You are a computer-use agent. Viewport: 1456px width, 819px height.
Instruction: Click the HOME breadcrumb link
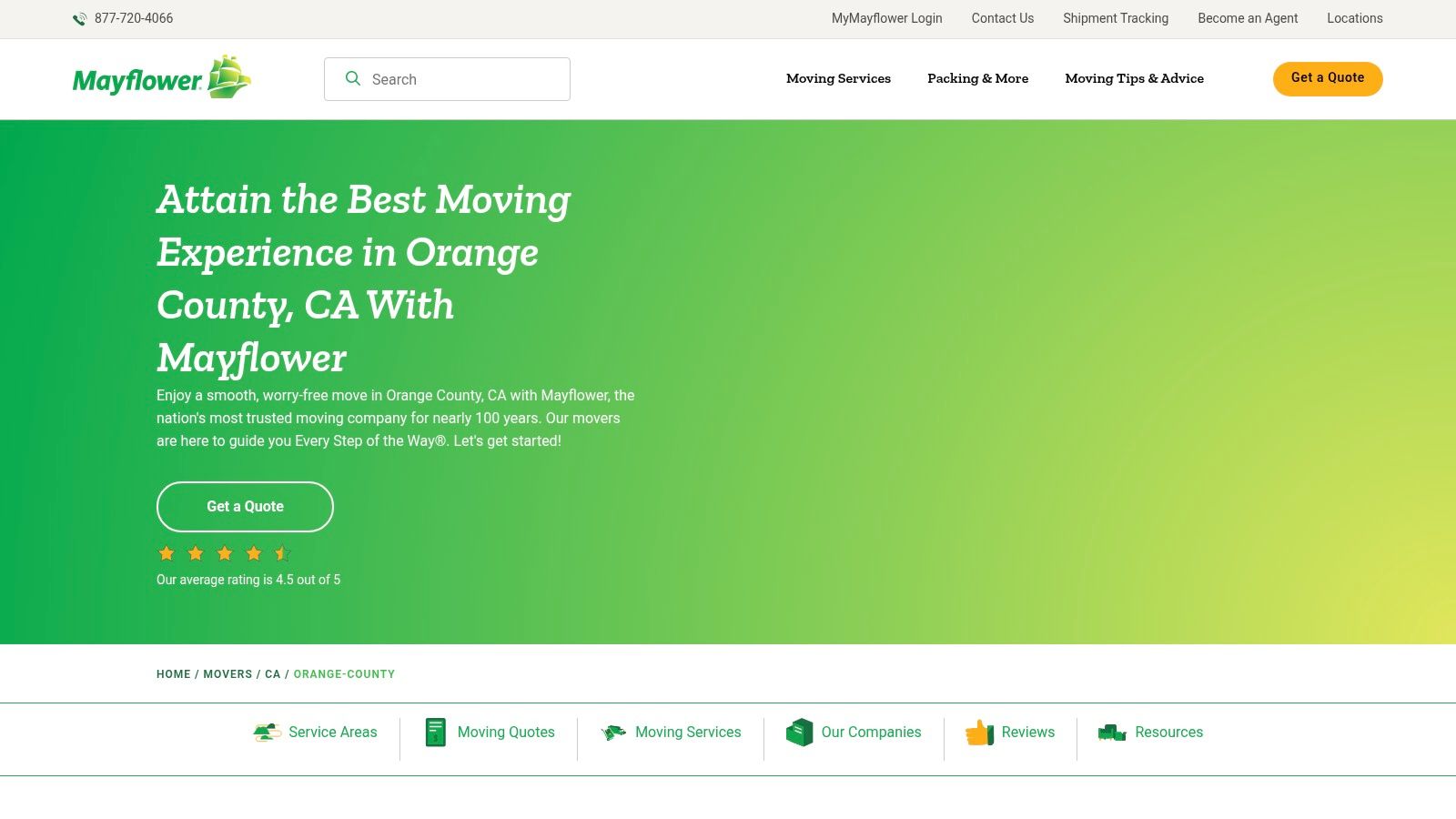174,674
